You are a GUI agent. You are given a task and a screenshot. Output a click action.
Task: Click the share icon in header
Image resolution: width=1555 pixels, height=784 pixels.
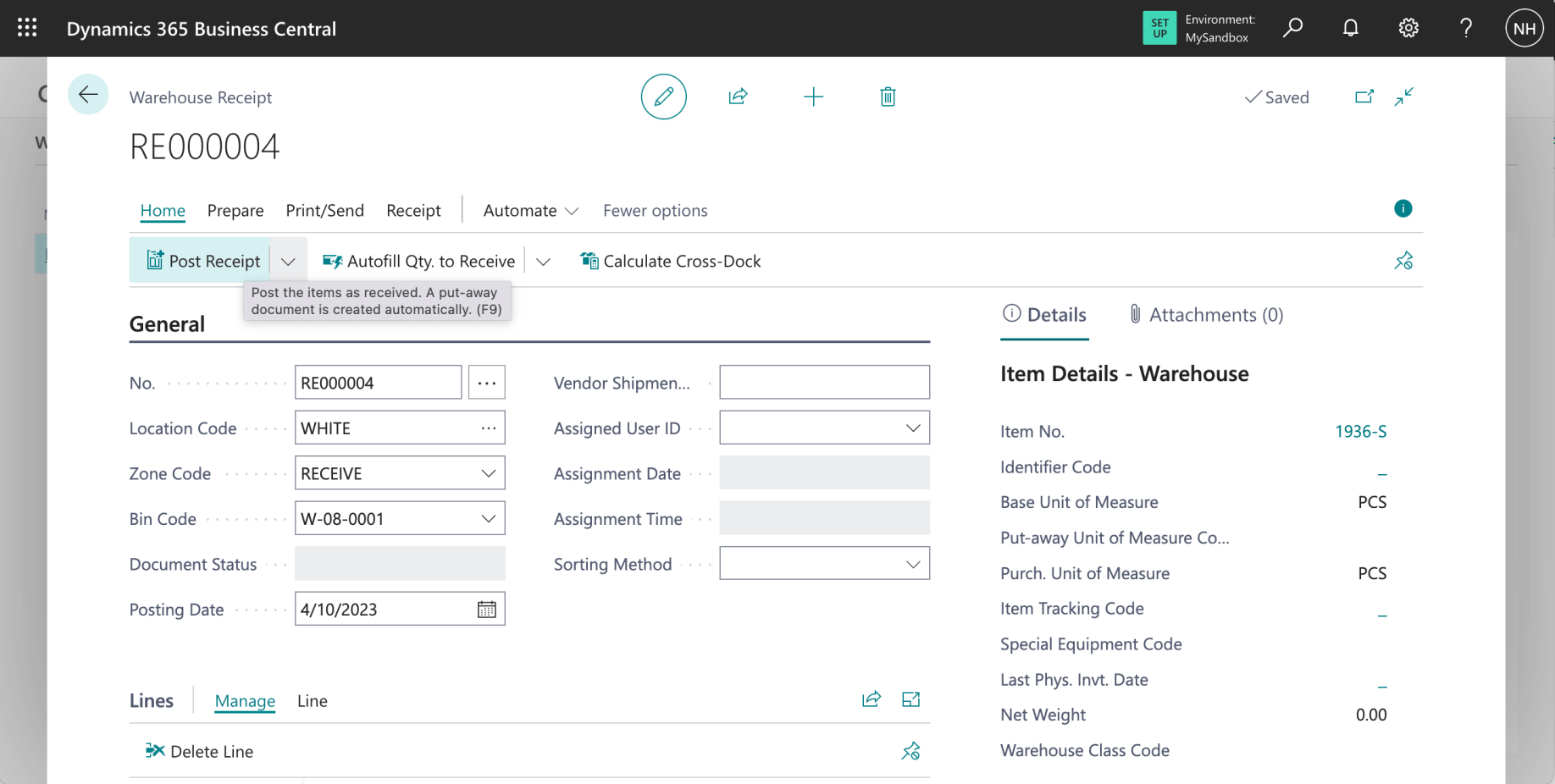pos(738,97)
